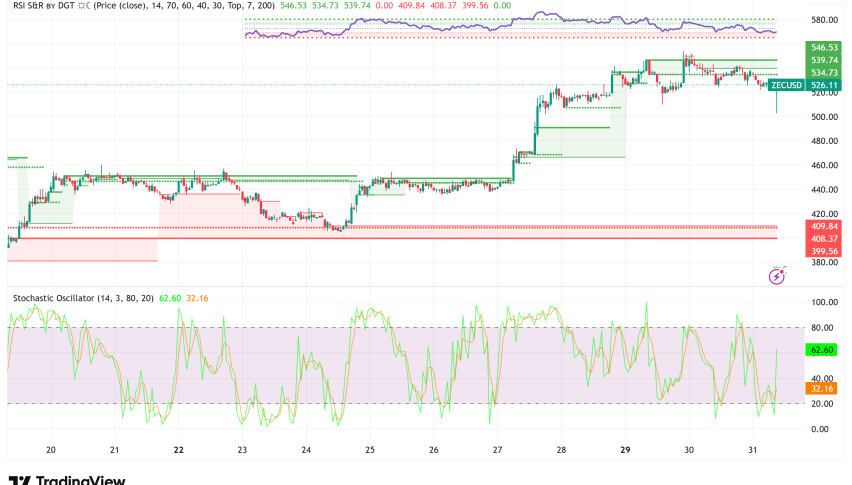Click the red 399.56 support price label
Screen dimensions: 852x485
tap(824, 251)
